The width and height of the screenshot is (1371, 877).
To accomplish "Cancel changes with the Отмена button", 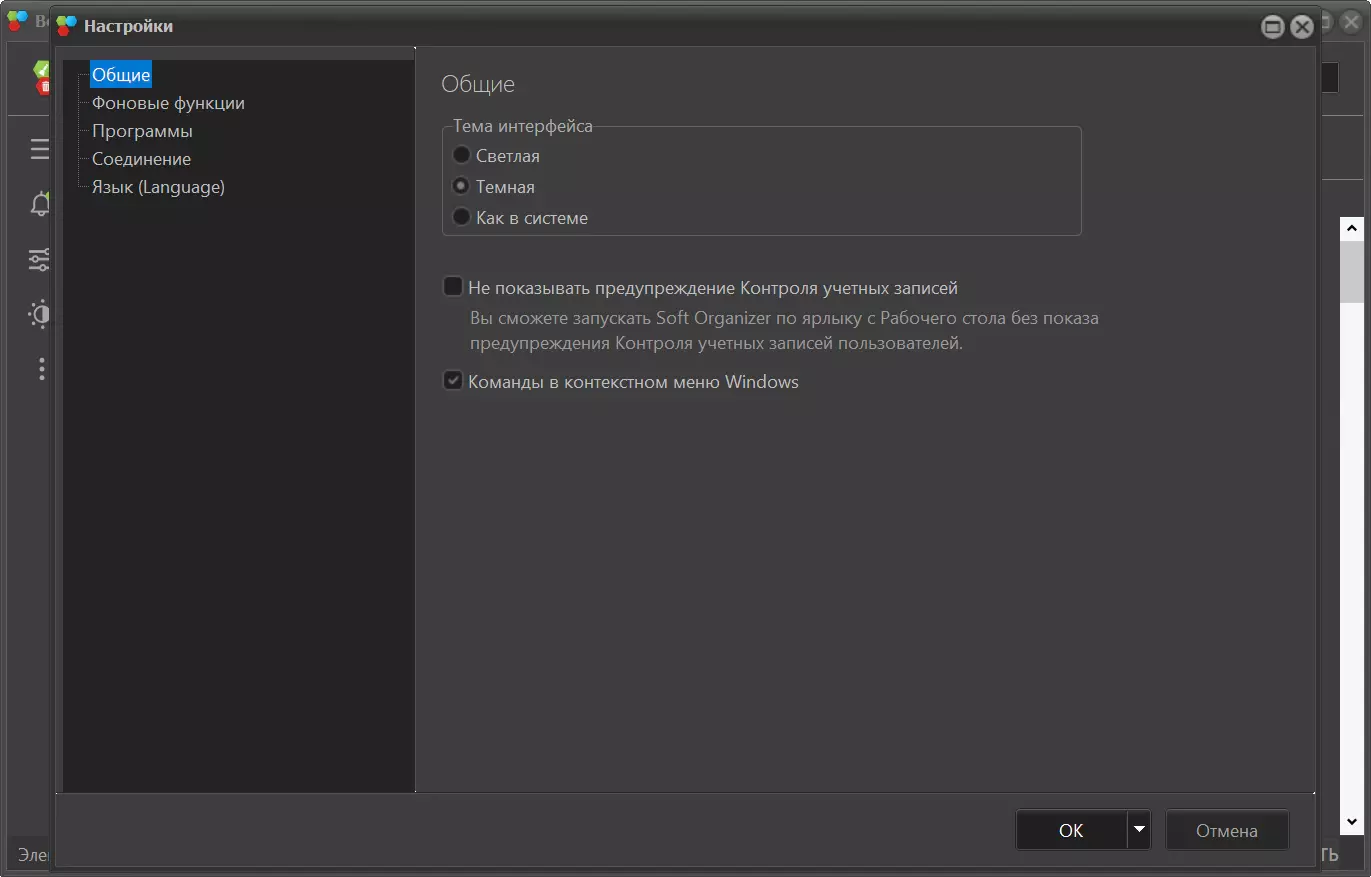I will pos(1227,830).
